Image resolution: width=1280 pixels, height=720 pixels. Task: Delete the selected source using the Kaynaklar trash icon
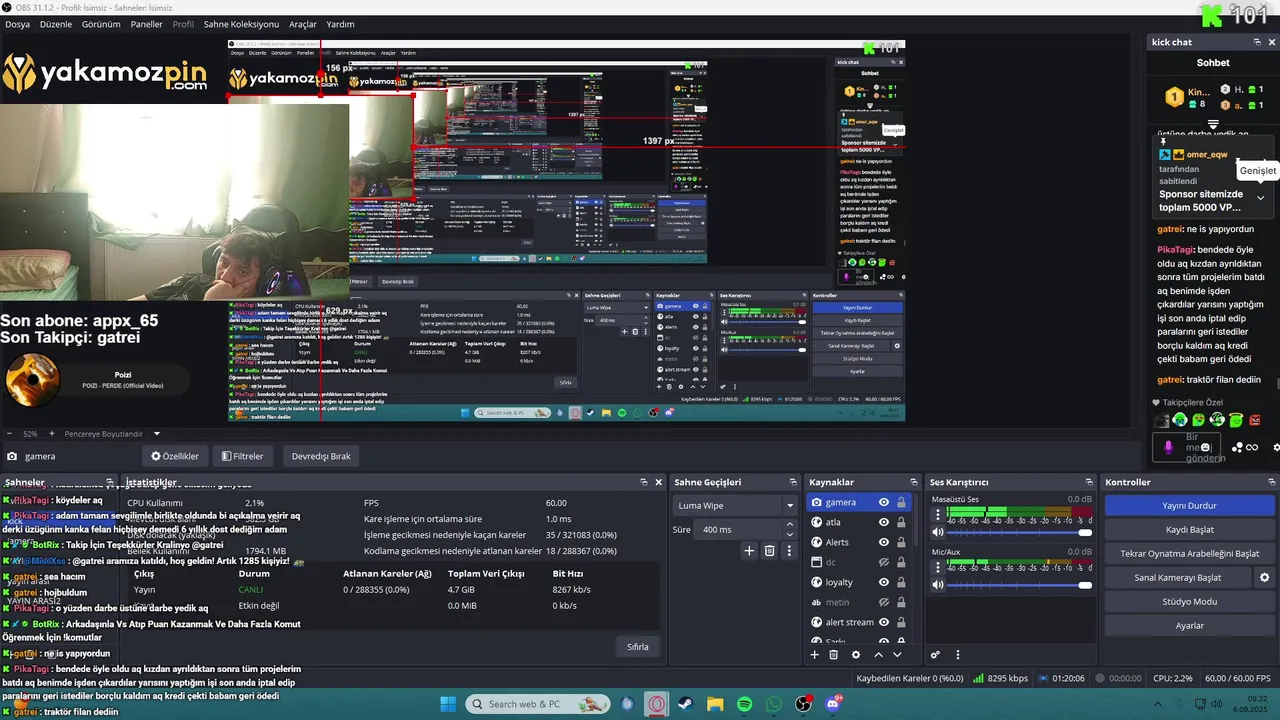(x=834, y=655)
